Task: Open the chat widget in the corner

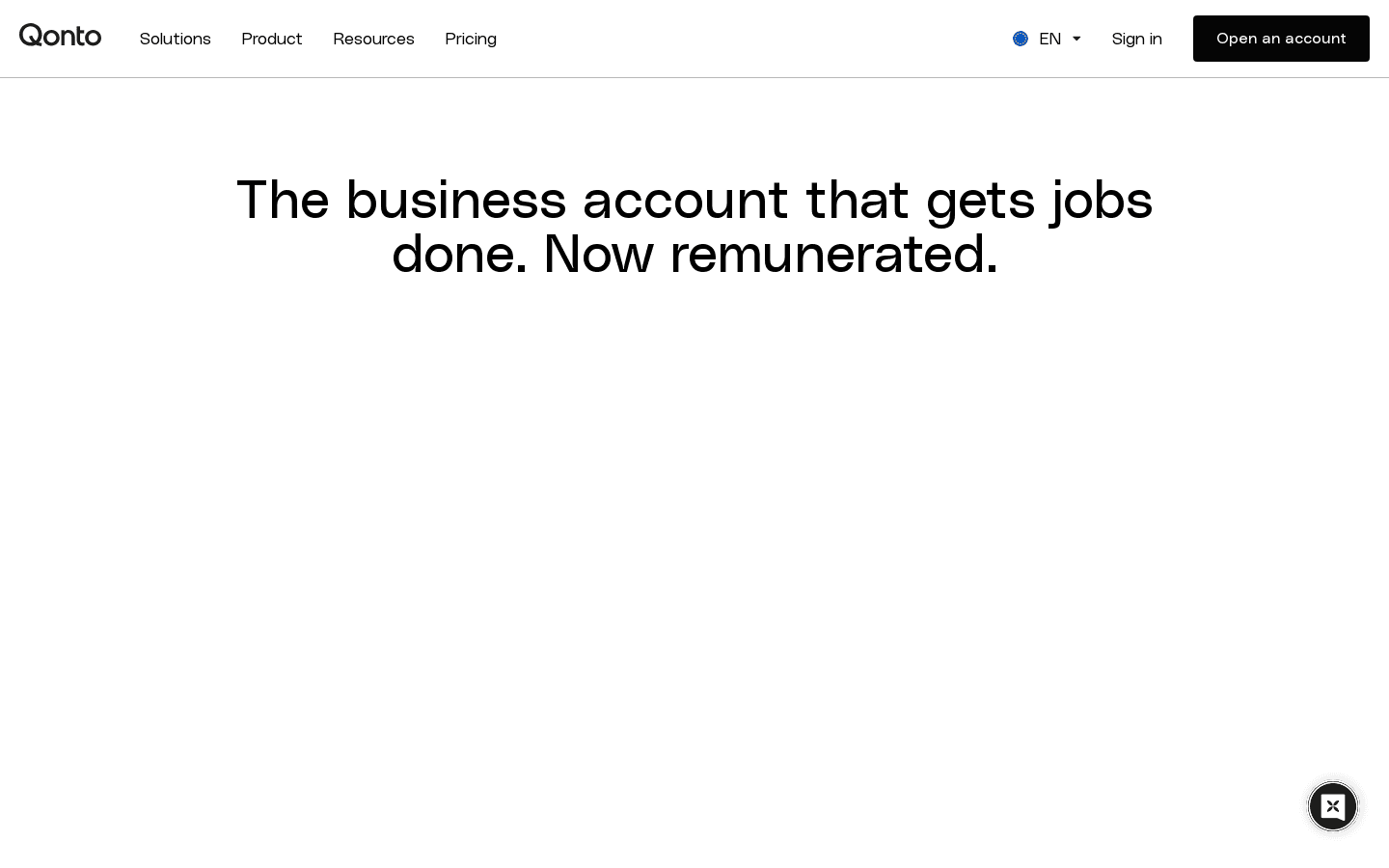Action: point(1332,806)
